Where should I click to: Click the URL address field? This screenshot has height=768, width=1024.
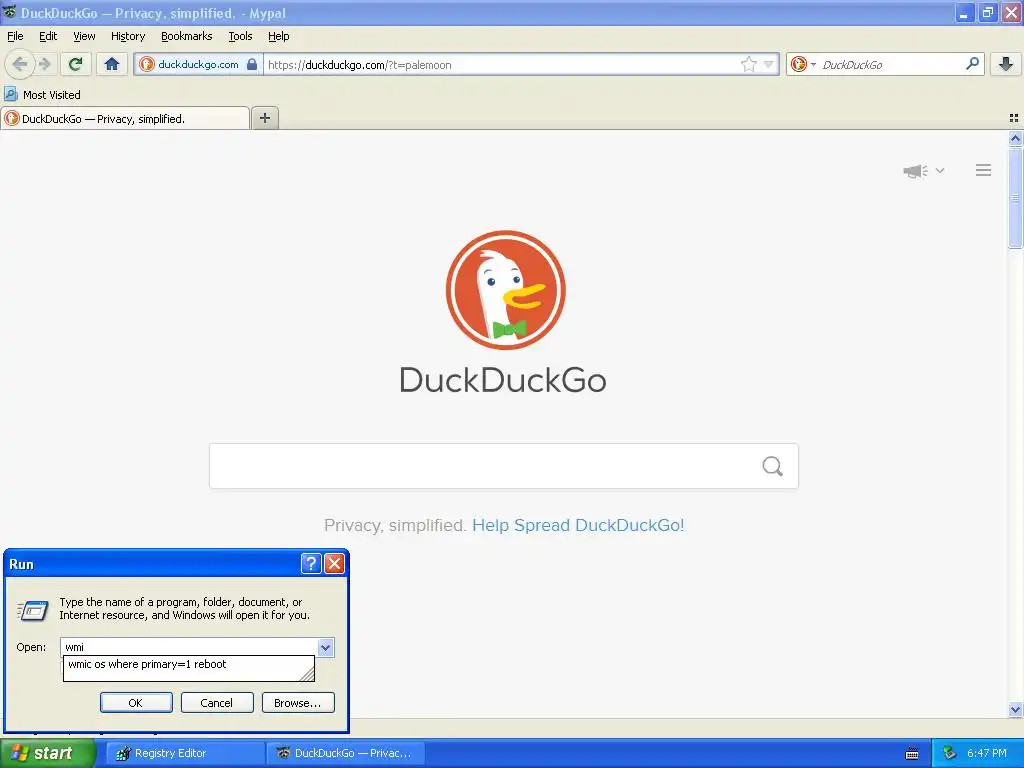point(500,64)
